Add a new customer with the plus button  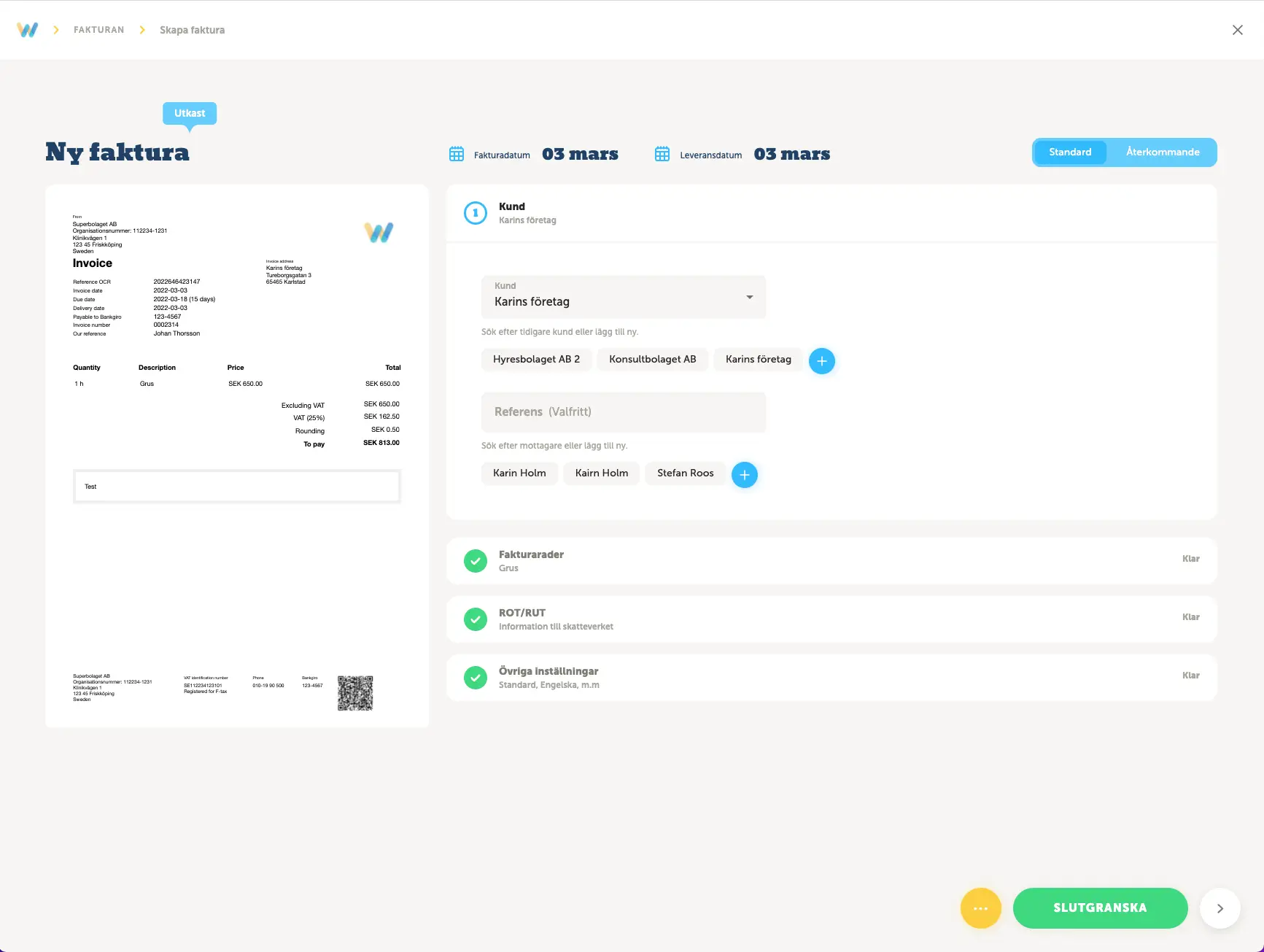[x=822, y=360]
